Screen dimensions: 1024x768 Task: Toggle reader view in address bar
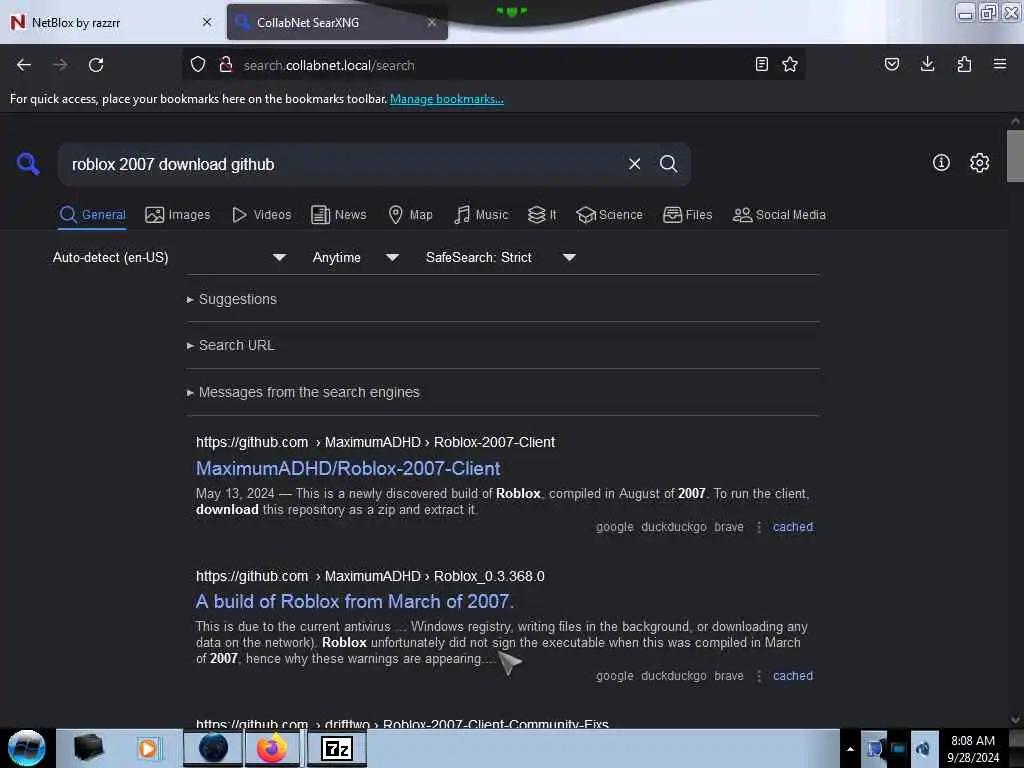coord(761,64)
